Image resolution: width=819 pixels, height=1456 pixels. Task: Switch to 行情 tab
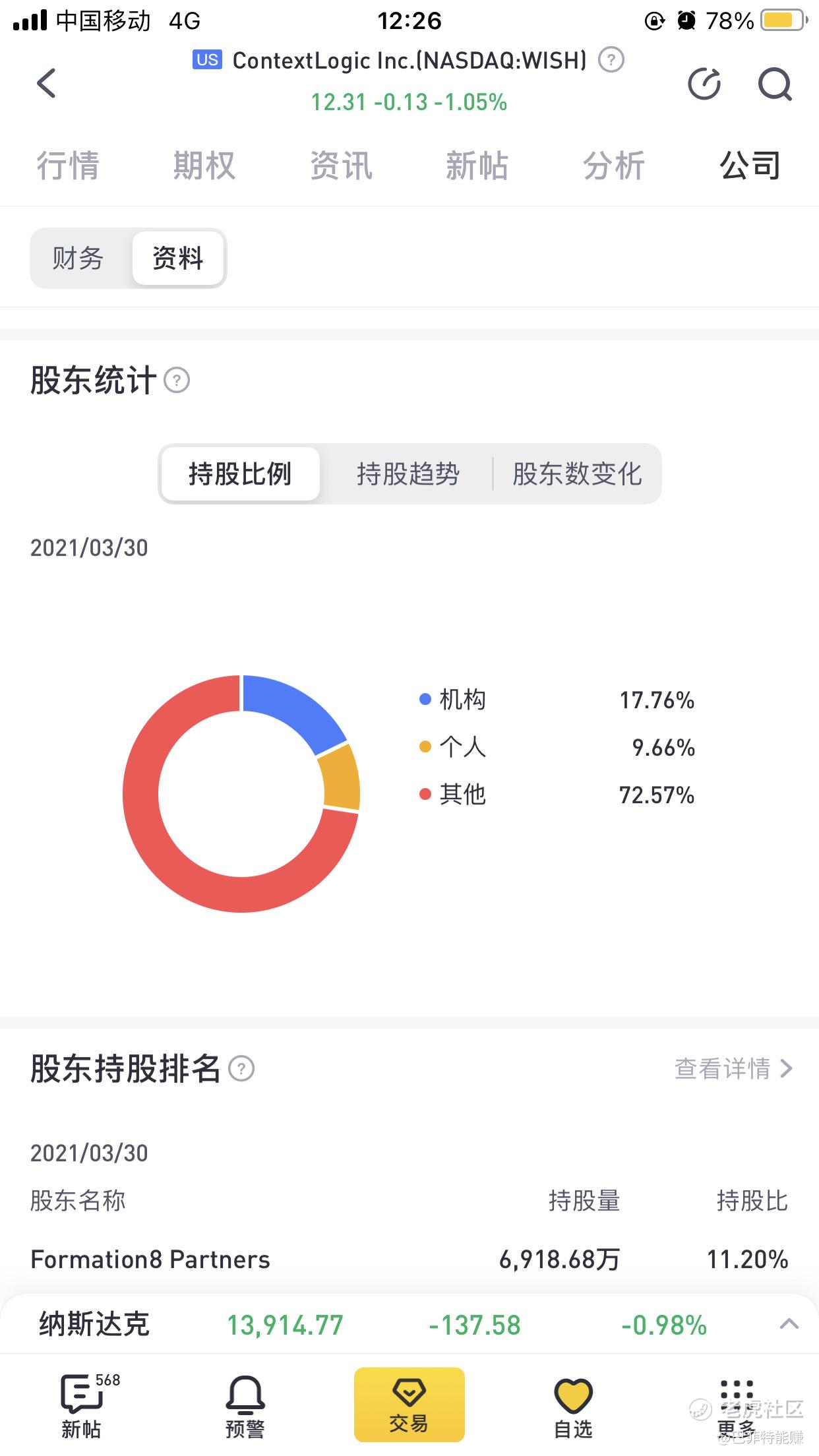tap(68, 165)
